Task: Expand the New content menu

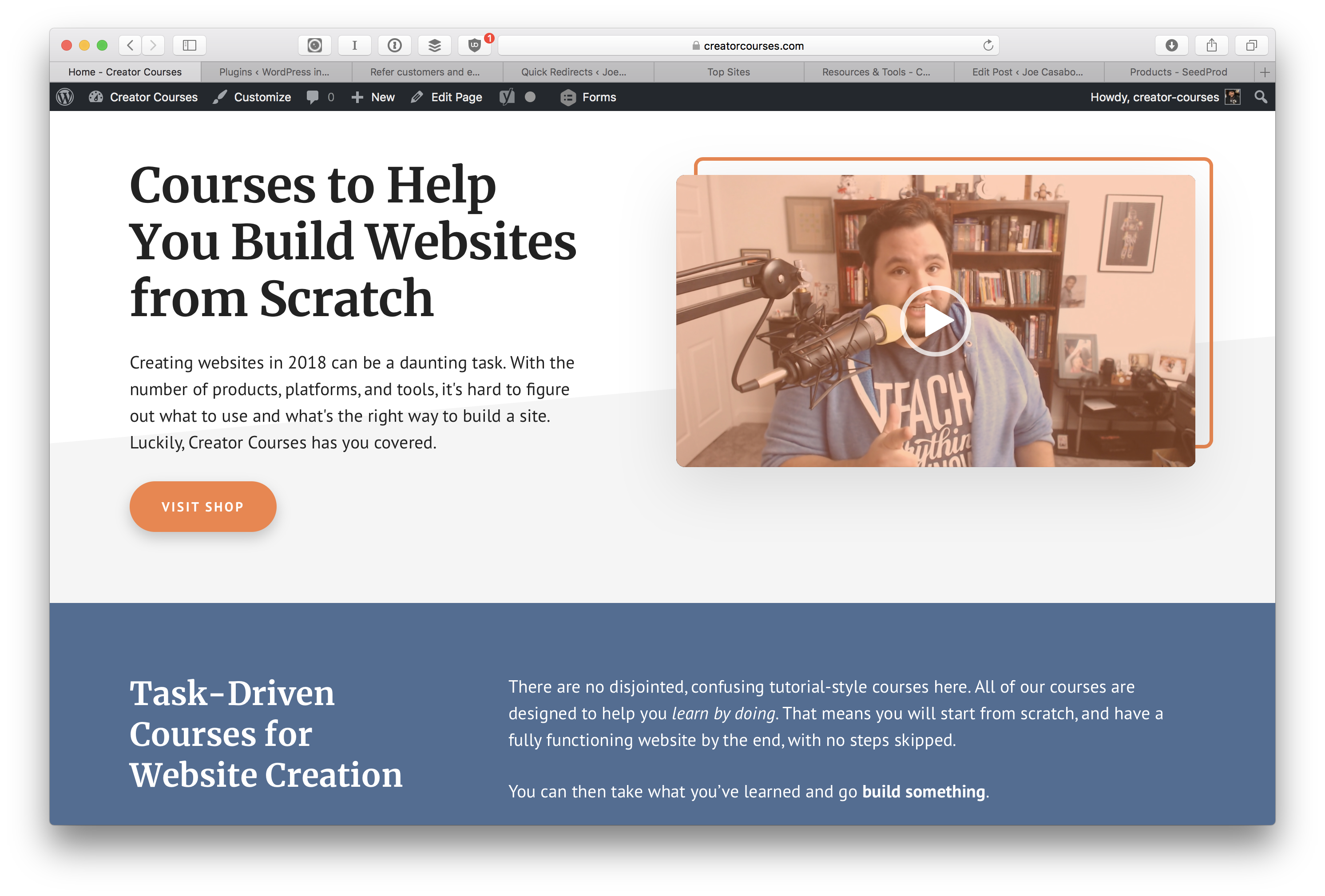Action: pos(373,97)
